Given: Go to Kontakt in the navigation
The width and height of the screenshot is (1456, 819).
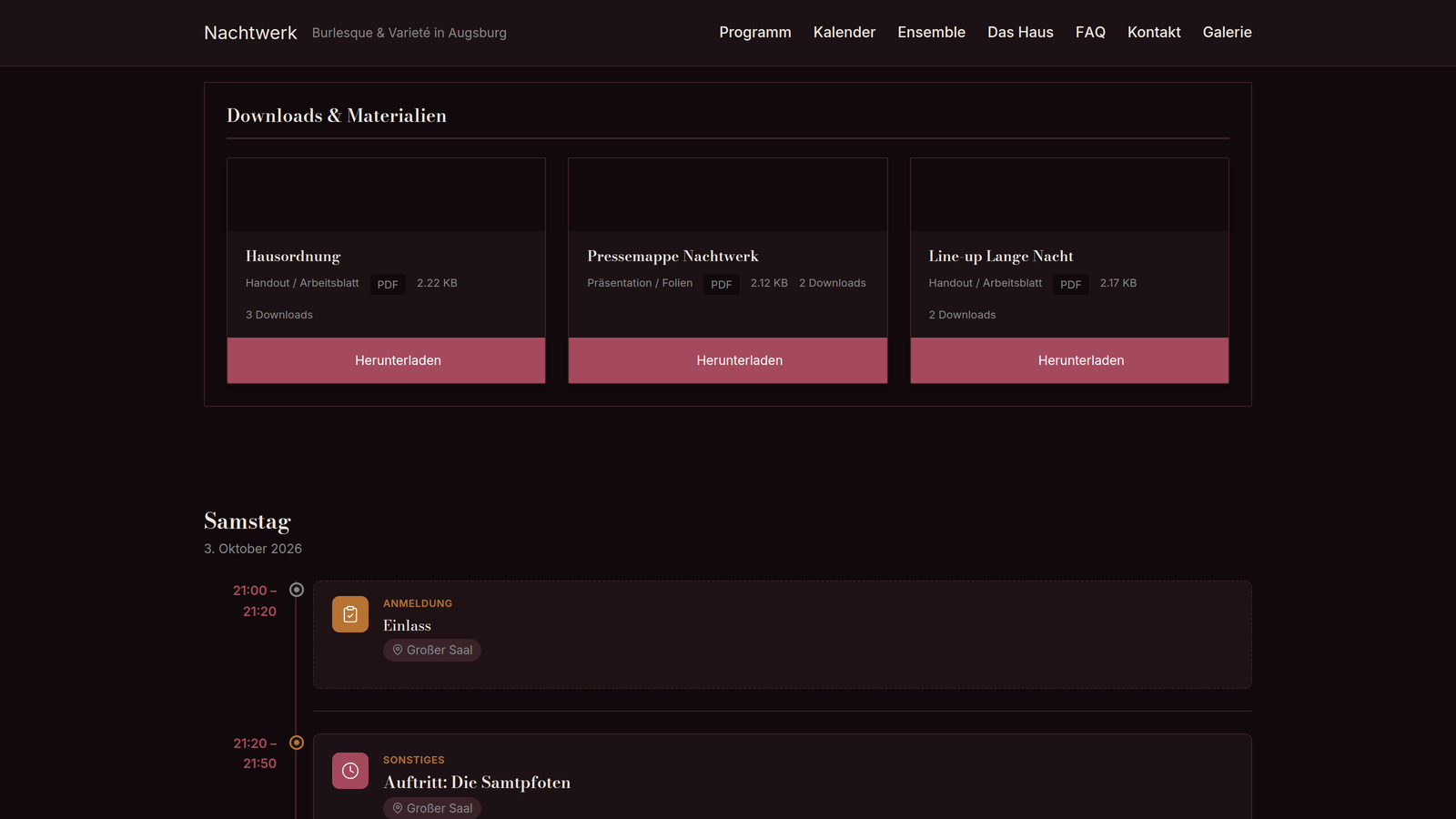Looking at the screenshot, I should point(1154,32).
